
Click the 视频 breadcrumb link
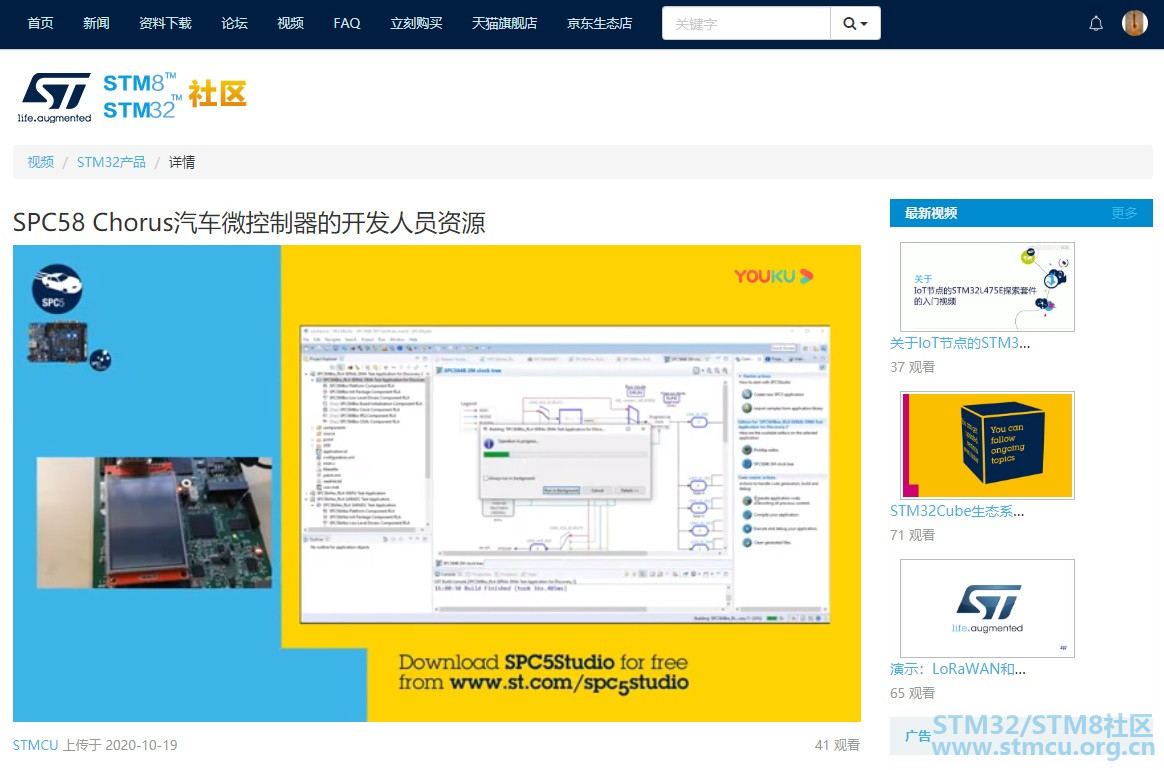[41, 162]
